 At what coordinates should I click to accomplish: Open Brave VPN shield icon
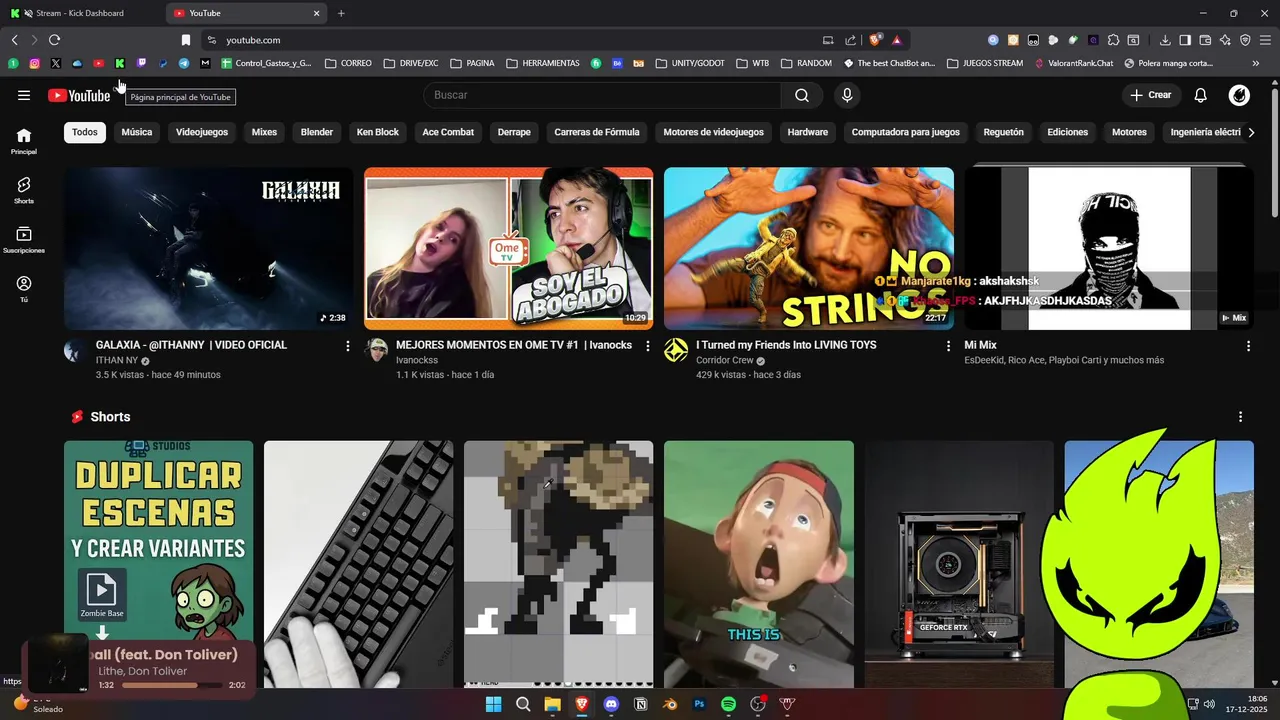(1245, 40)
